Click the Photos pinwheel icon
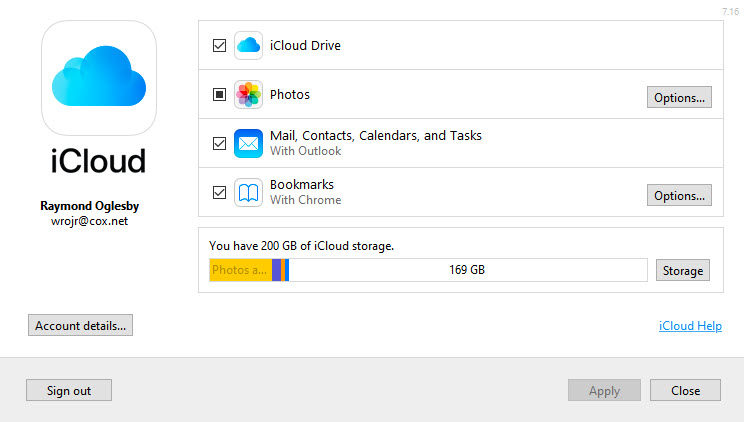This screenshot has width=744, height=422. 248,94
